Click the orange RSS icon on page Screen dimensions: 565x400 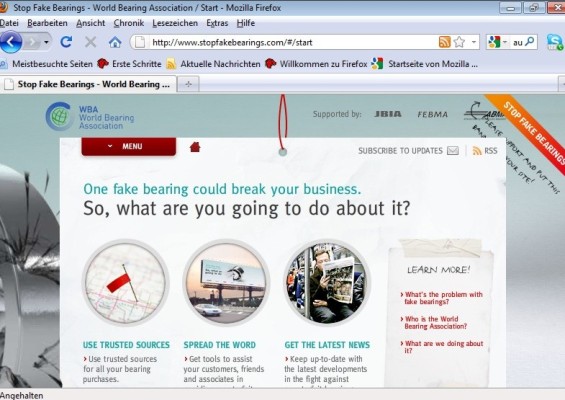[477, 151]
